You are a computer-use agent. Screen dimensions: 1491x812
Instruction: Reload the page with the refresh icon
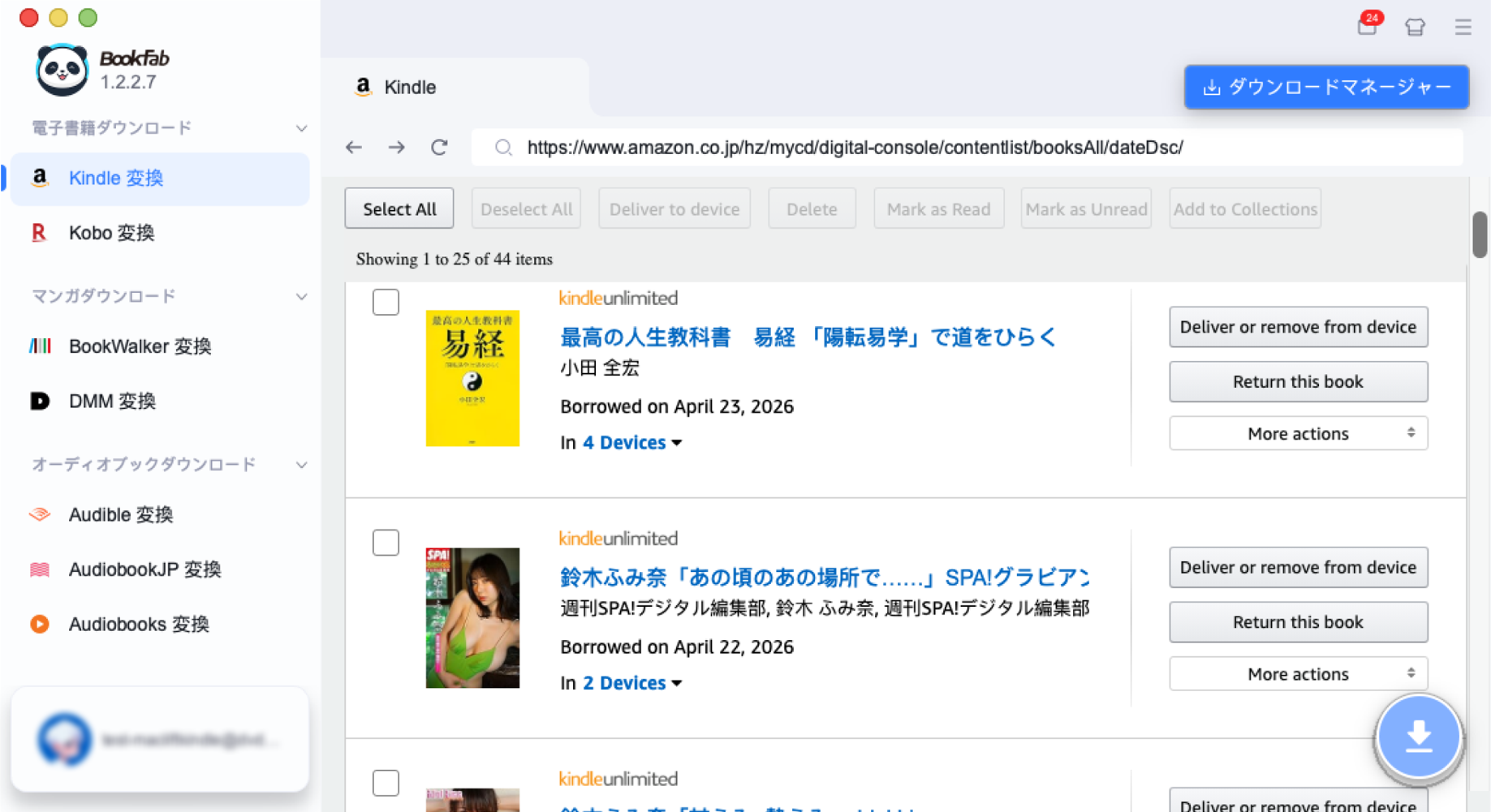[439, 147]
